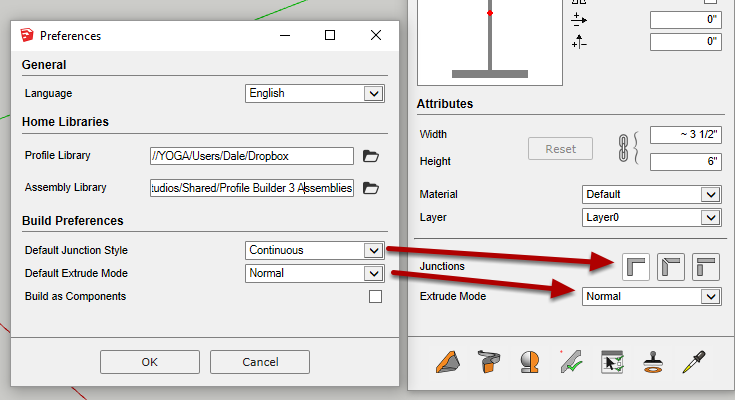Browse for Profile Library folder
The width and height of the screenshot is (735, 400).
tap(371, 155)
